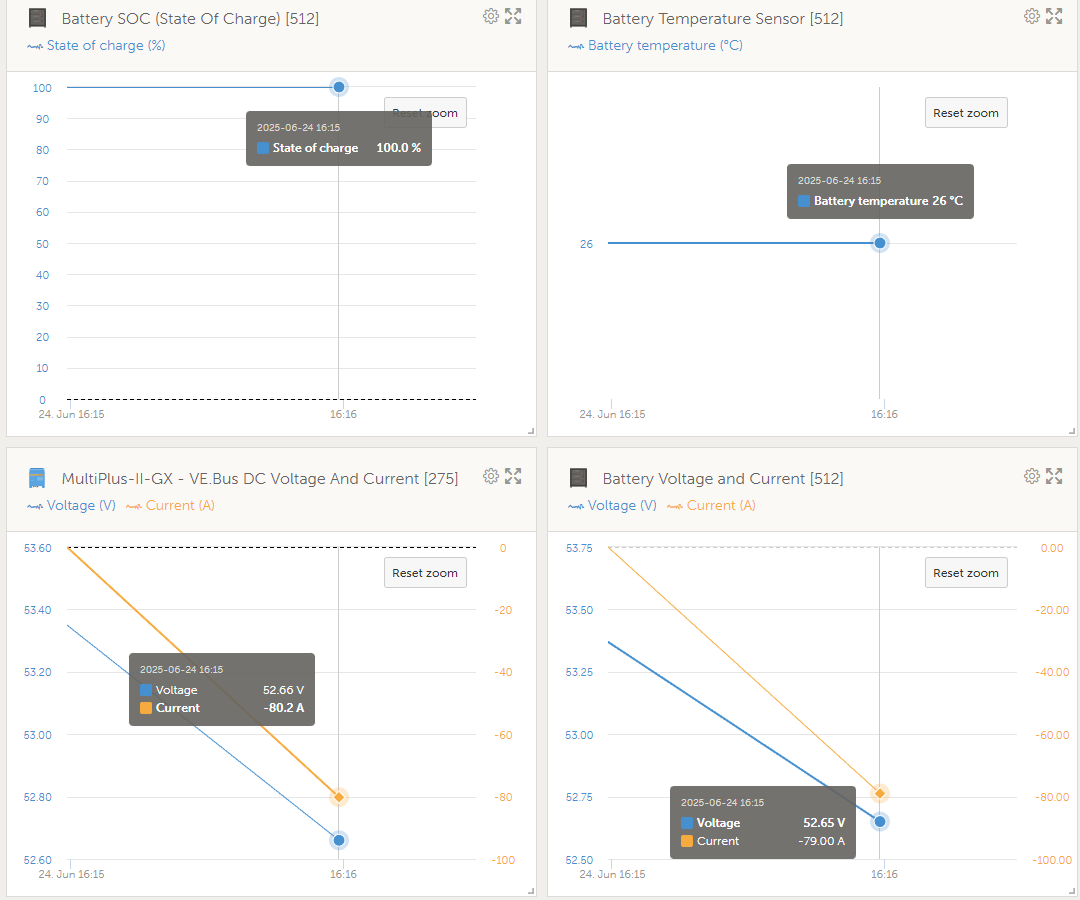Click the 100% state of charge data point

pyautogui.click(x=339, y=87)
